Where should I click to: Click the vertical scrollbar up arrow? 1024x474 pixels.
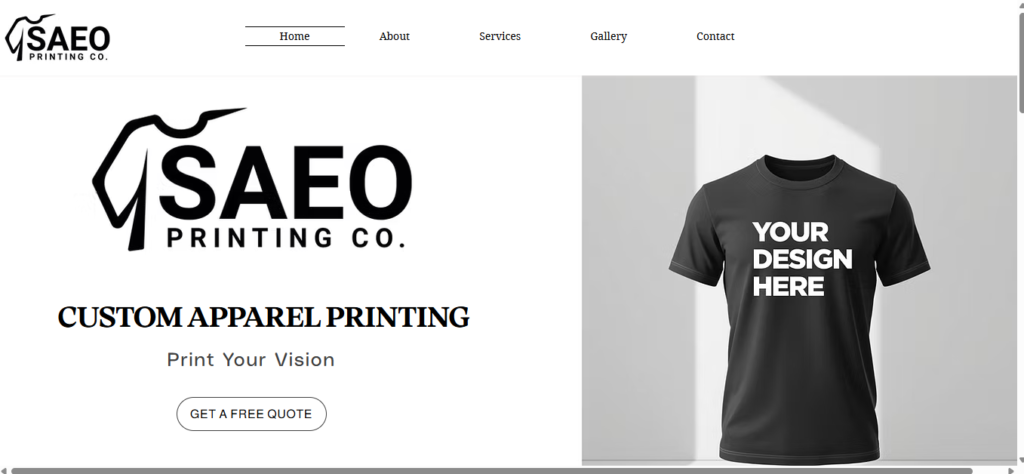pyautogui.click(x=1020, y=5)
